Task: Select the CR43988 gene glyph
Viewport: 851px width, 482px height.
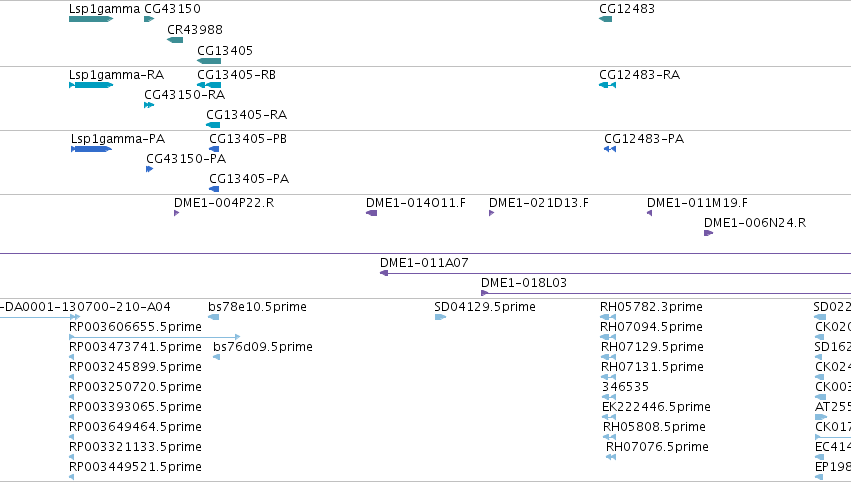Action: [x=175, y=40]
